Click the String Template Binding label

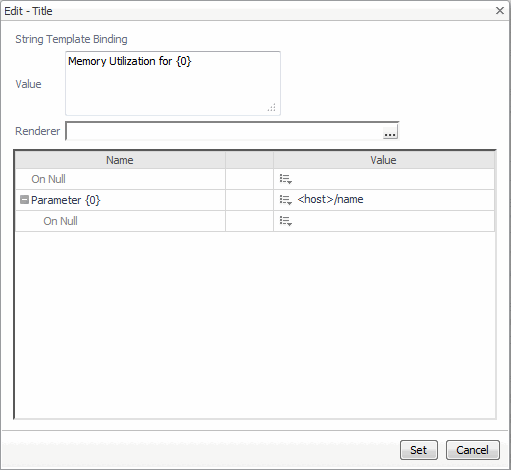(71, 39)
